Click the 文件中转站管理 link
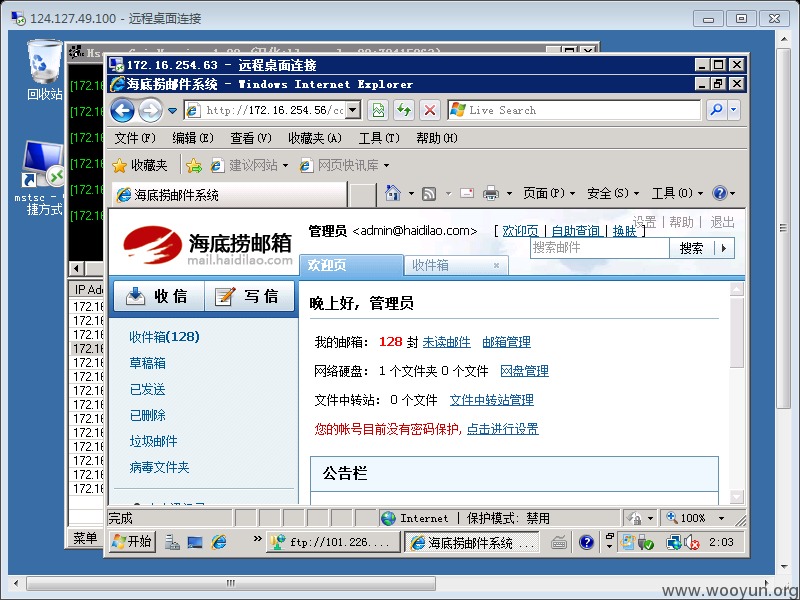The image size is (800, 600). [492, 400]
